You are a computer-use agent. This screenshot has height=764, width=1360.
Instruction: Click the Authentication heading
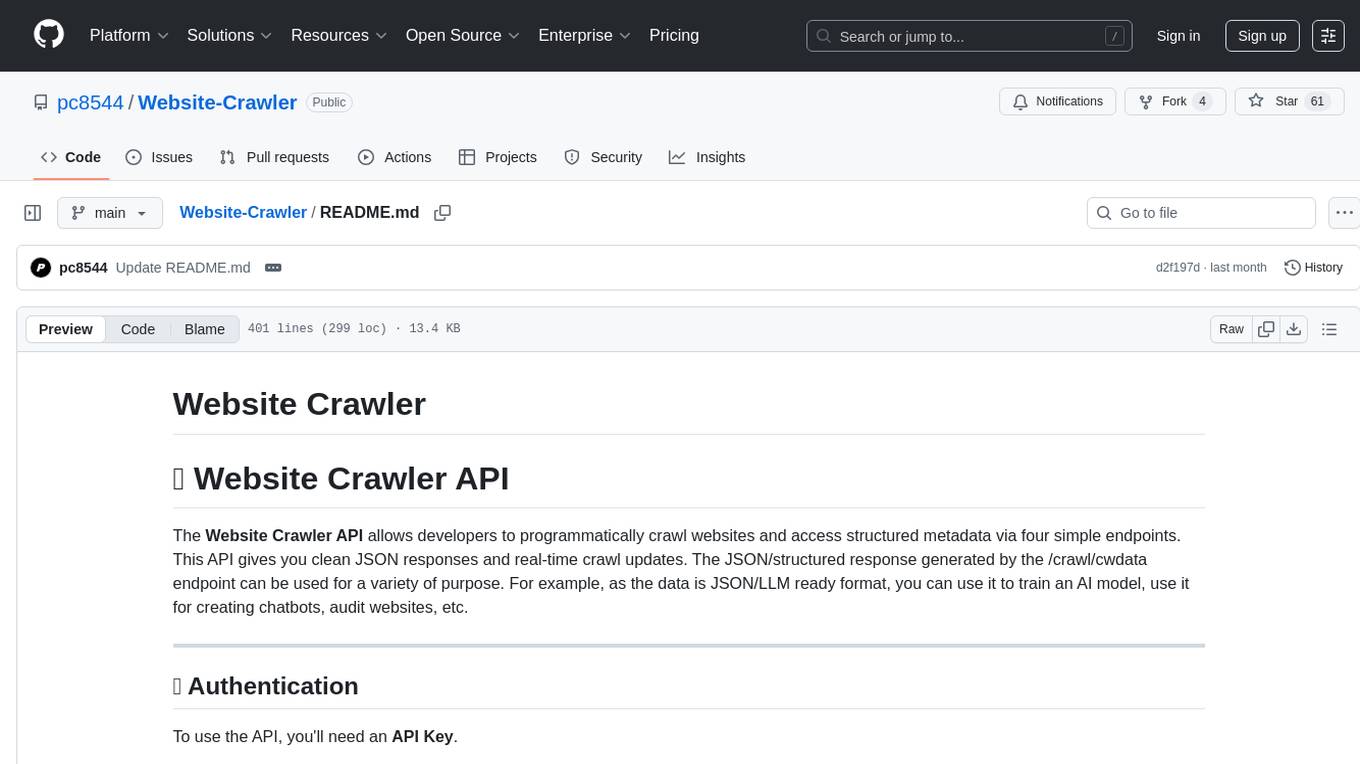tap(265, 686)
